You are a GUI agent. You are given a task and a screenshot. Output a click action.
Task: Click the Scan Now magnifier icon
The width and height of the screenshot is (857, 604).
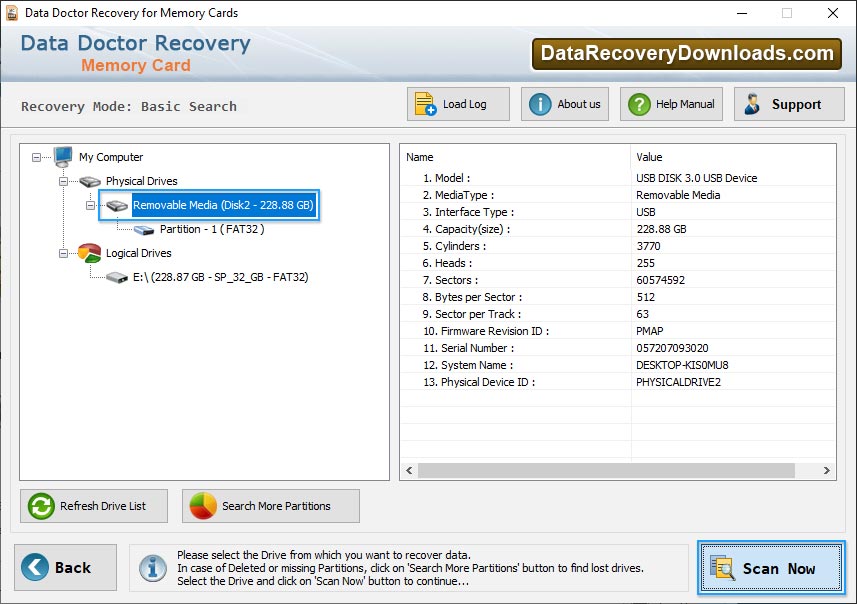pos(723,567)
